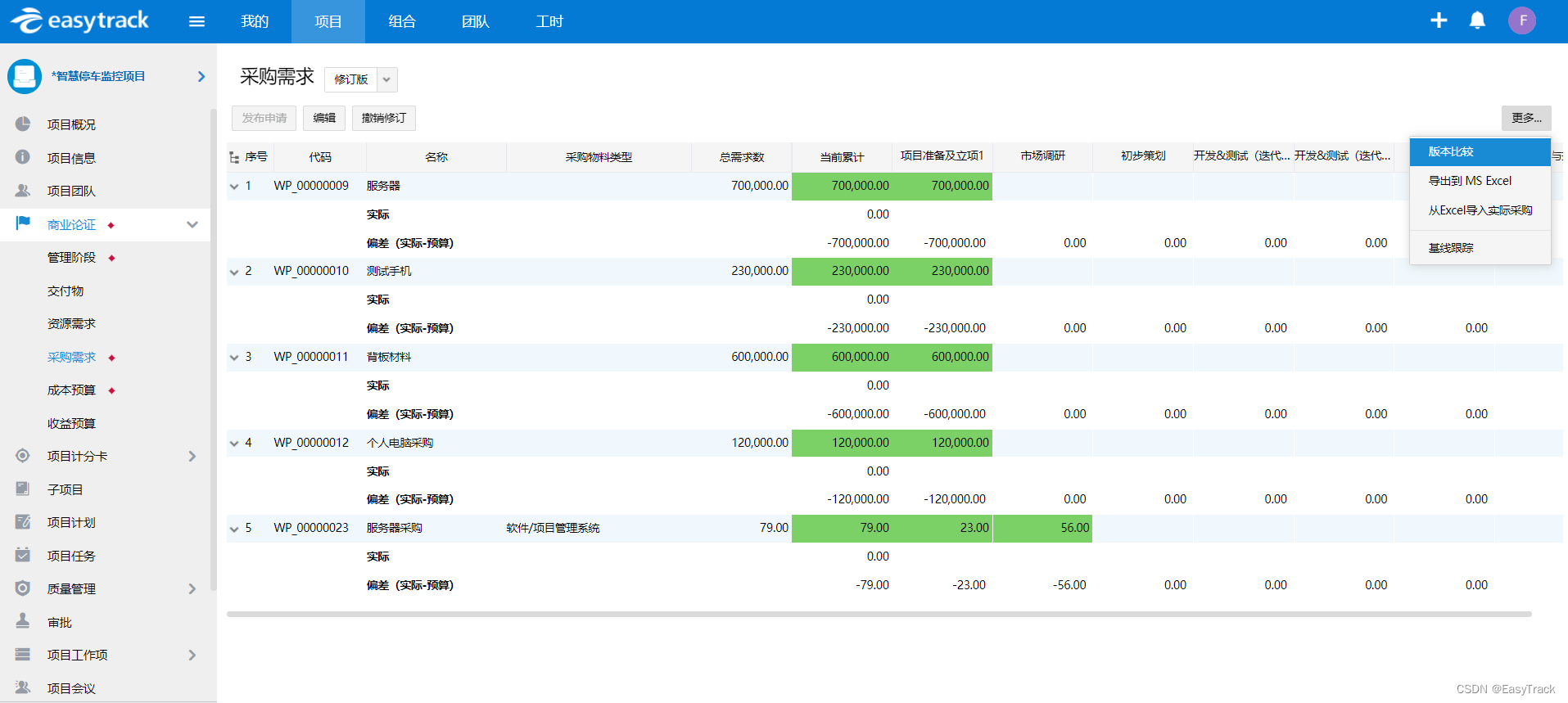Choose 导出到 MS Excel option

1470,181
